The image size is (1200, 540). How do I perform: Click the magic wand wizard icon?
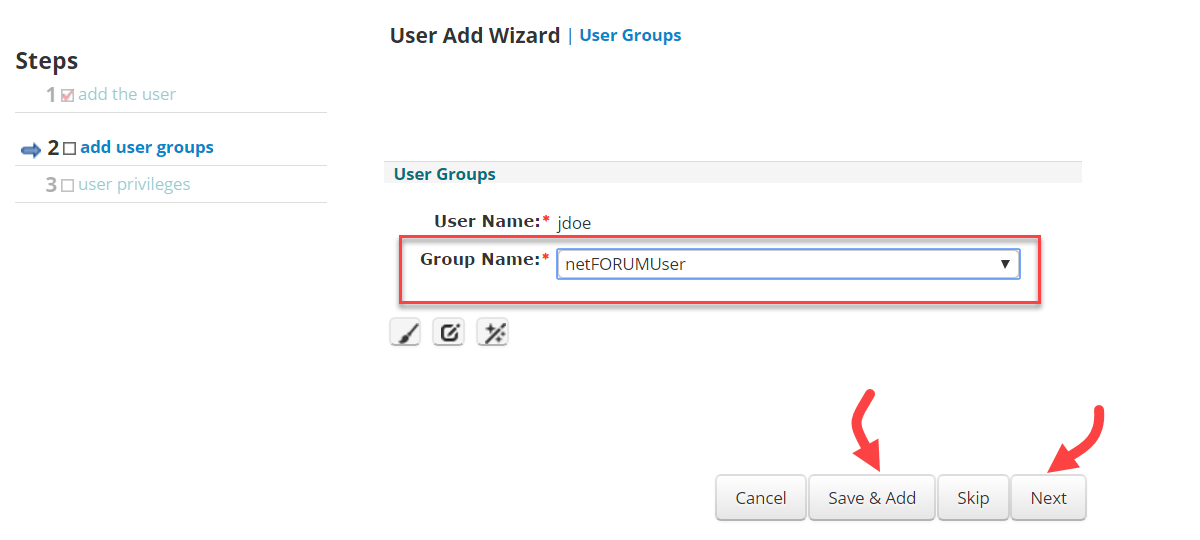pyautogui.click(x=493, y=333)
